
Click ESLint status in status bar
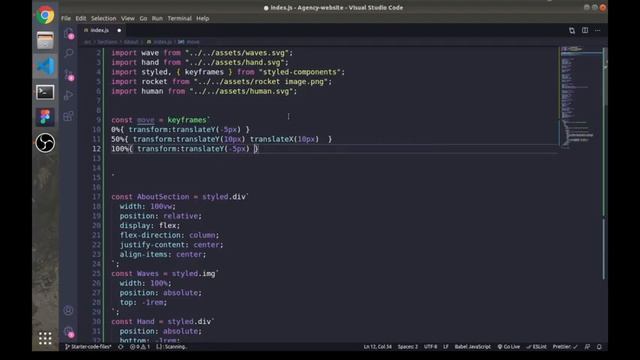(536, 347)
